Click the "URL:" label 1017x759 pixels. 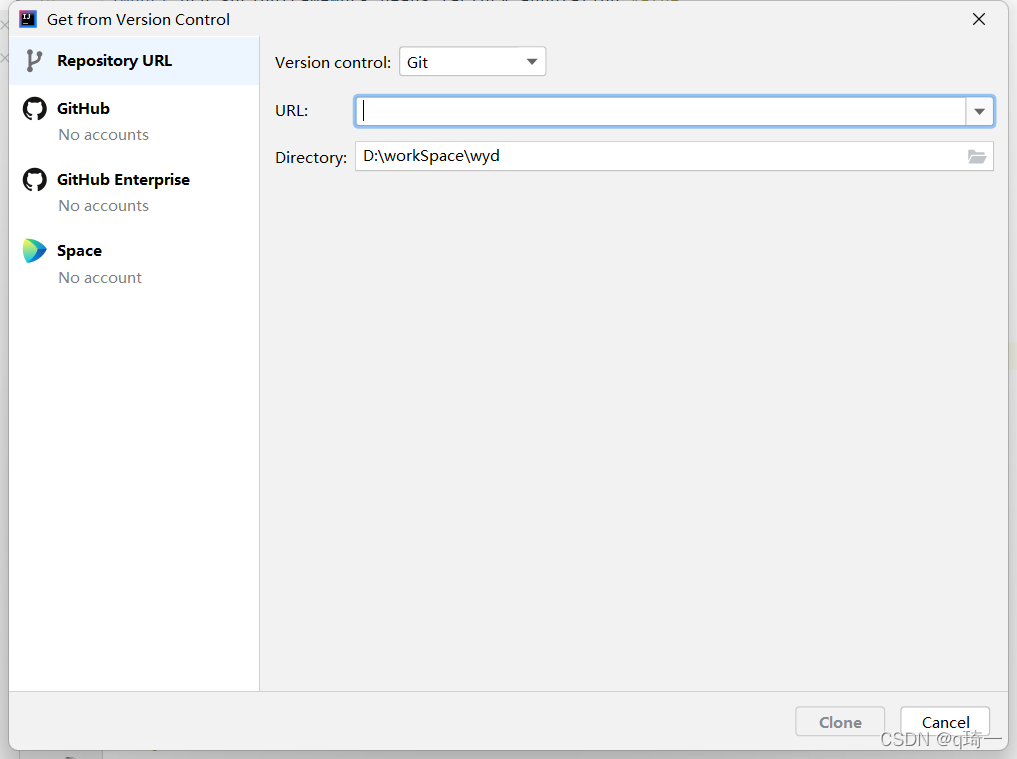(291, 111)
